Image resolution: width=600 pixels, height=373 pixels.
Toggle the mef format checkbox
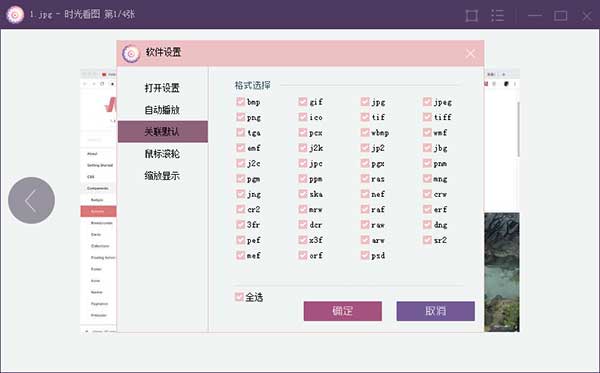point(241,255)
